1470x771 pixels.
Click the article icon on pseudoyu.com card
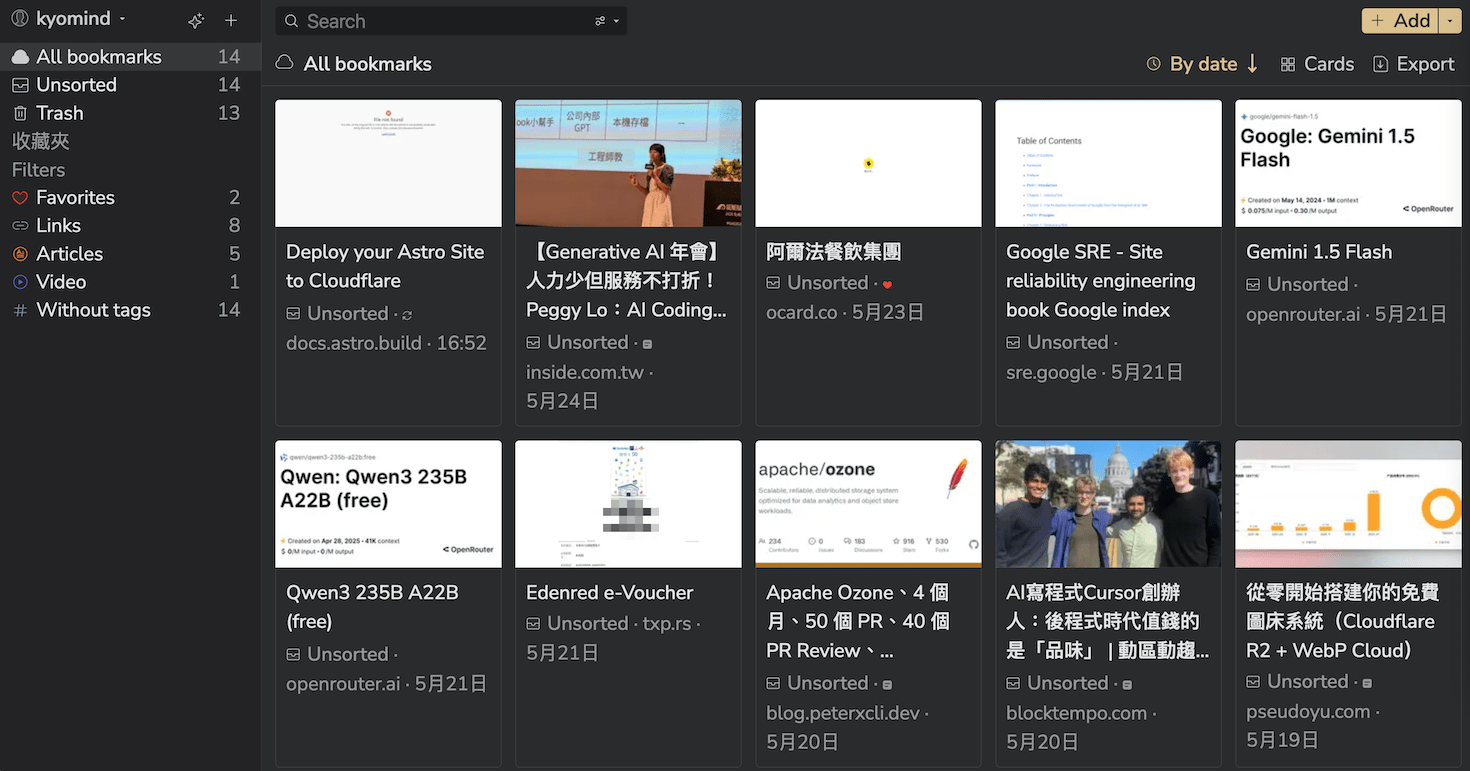pyautogui.click(x=1367, y=683)
